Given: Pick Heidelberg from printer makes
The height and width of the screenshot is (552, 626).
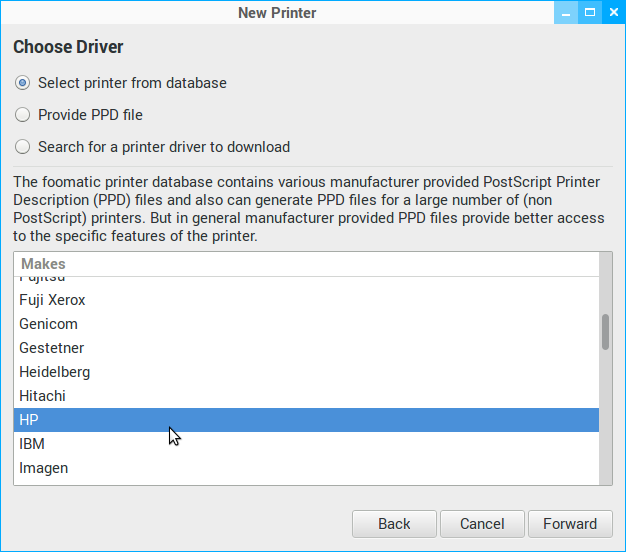Looking at the screenshot, I should click(55, 372).
